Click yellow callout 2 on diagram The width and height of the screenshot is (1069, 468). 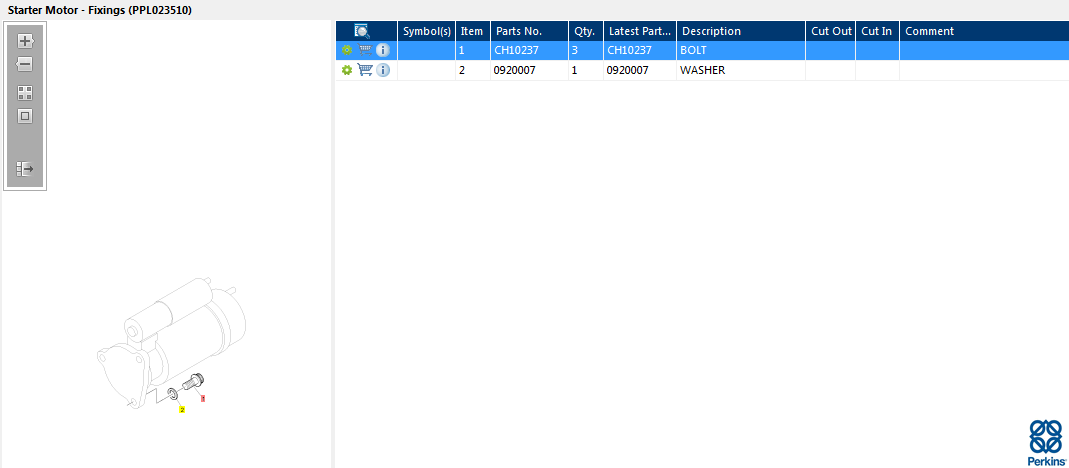[x=182, y=409]
